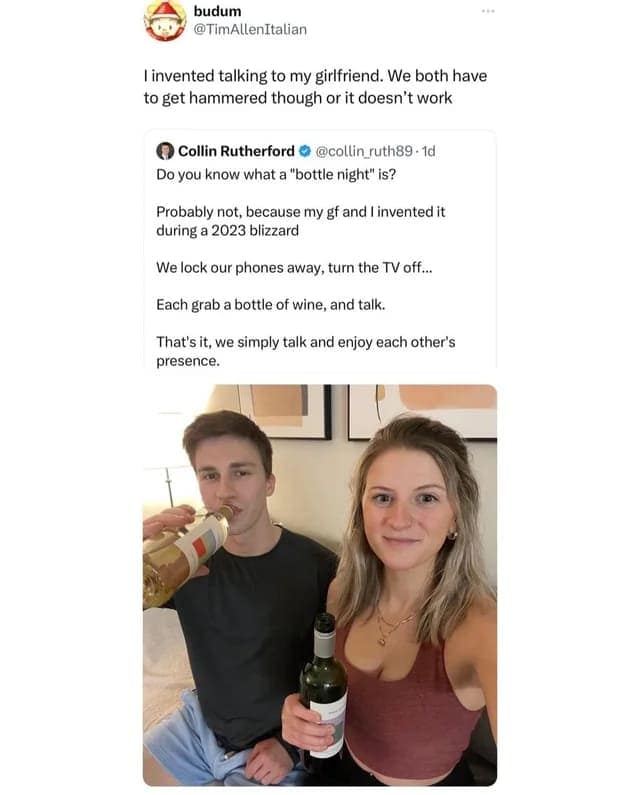Open Collin Rutherford's display name link

coord(236,151)
